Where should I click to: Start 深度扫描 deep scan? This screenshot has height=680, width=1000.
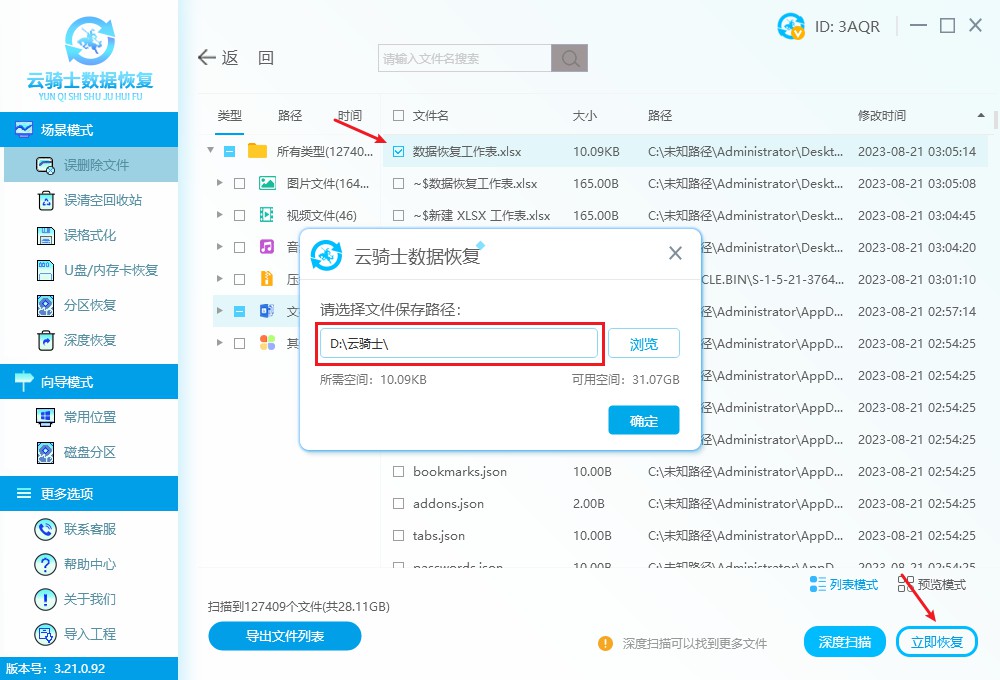(x=844, y=642)
